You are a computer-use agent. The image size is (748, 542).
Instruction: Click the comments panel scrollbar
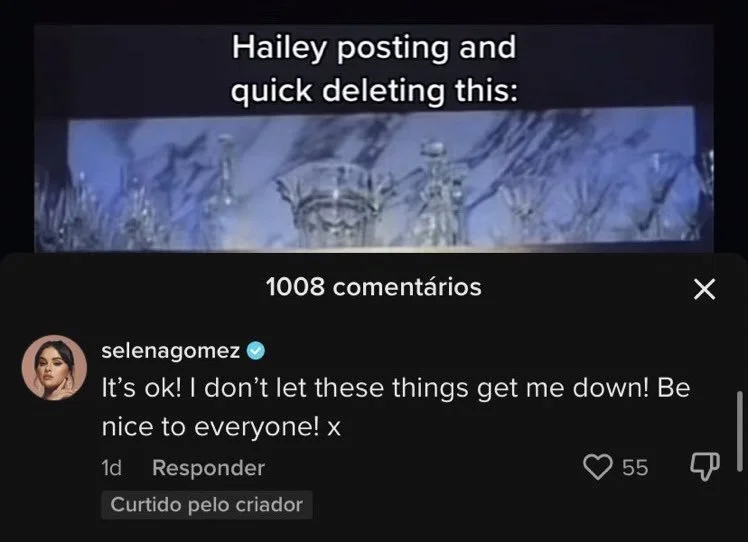tap(739, 431)
